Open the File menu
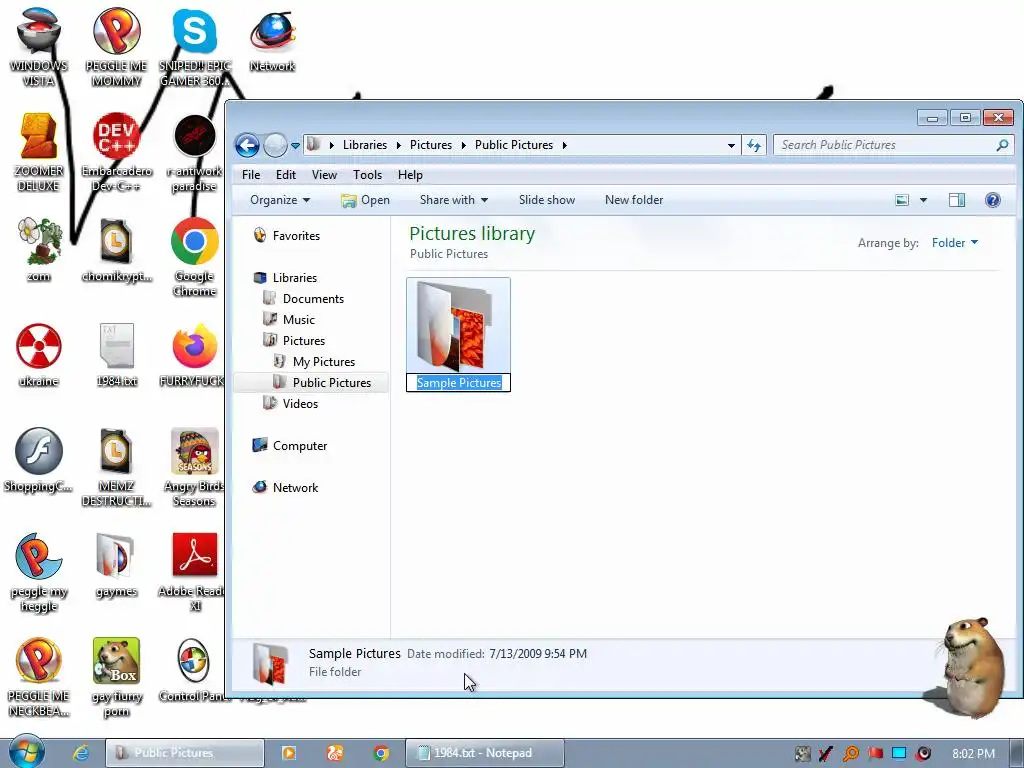1024x768 pixels. tap(251, 175)
